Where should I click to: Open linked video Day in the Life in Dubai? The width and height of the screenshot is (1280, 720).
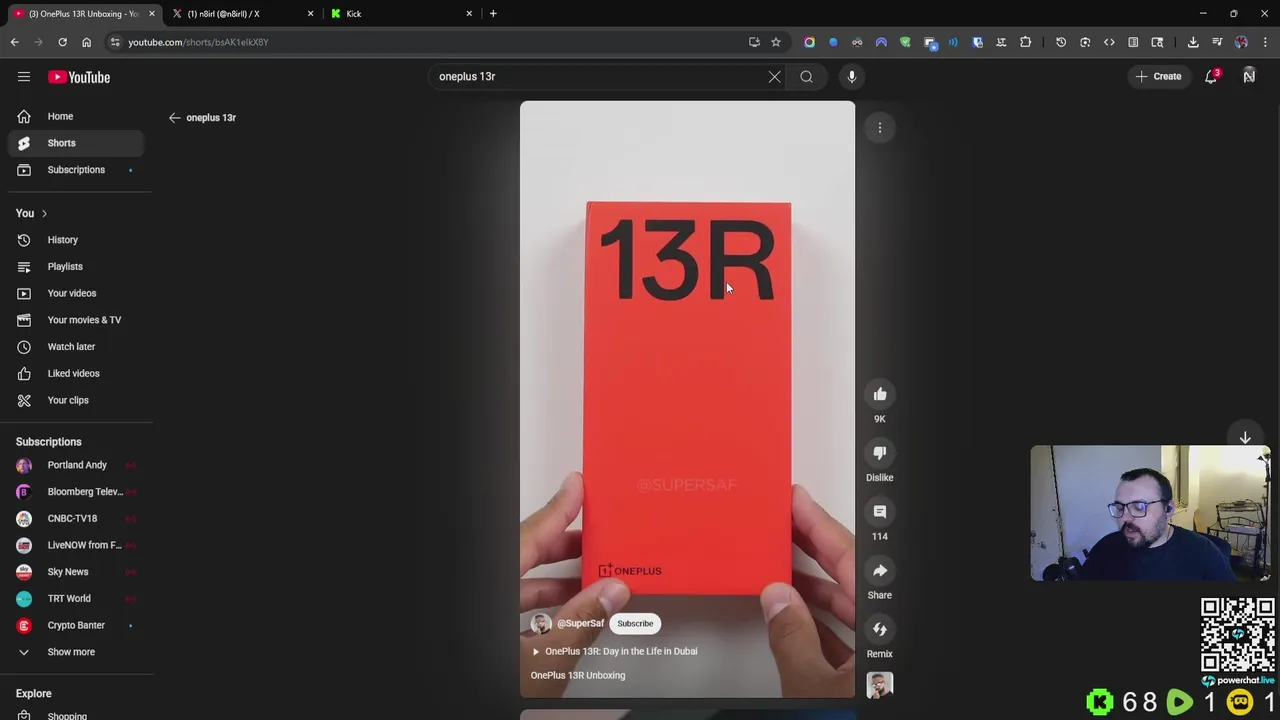tap(614, 651)
